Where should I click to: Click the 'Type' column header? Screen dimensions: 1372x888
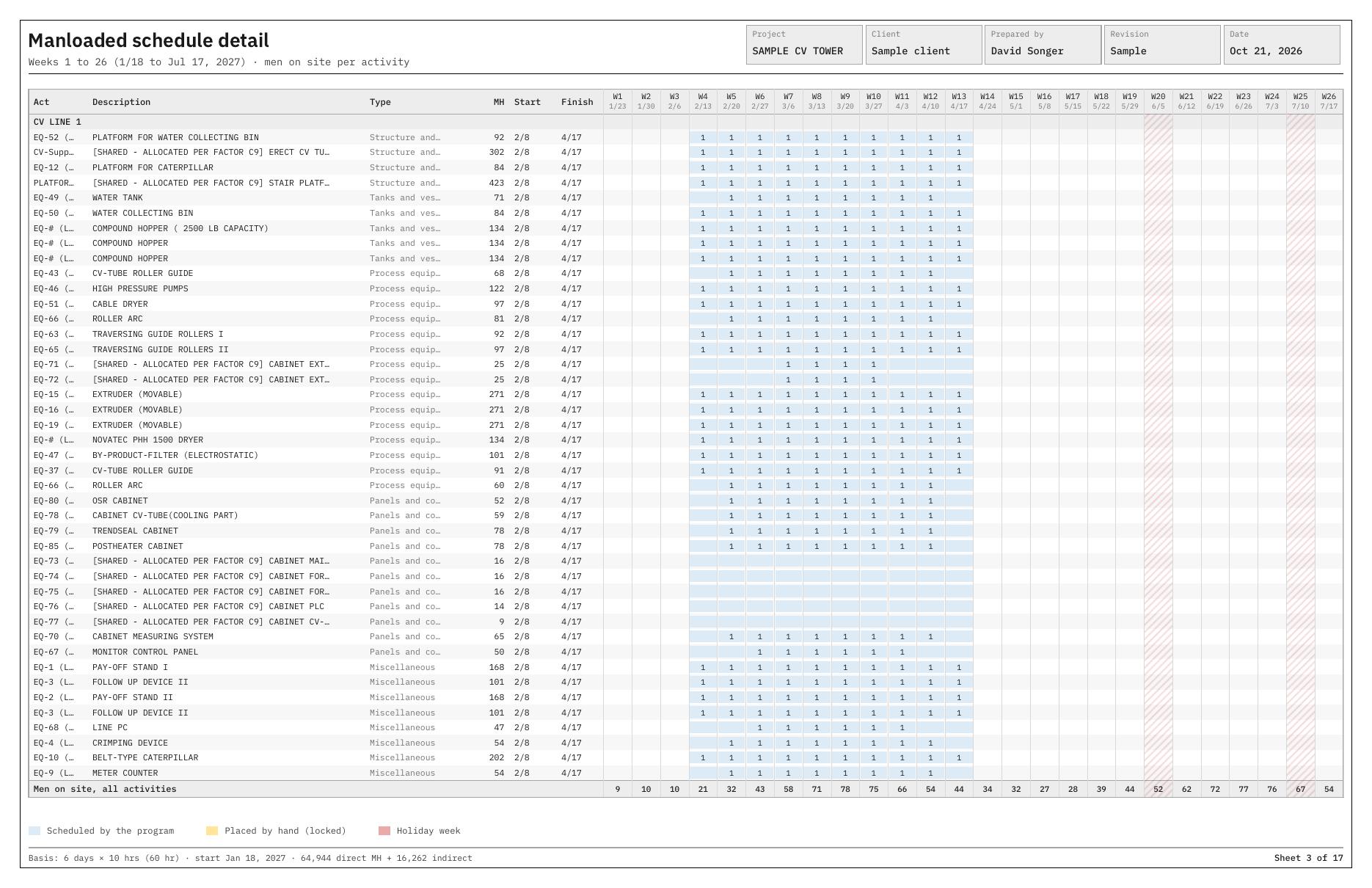[380, 102]
